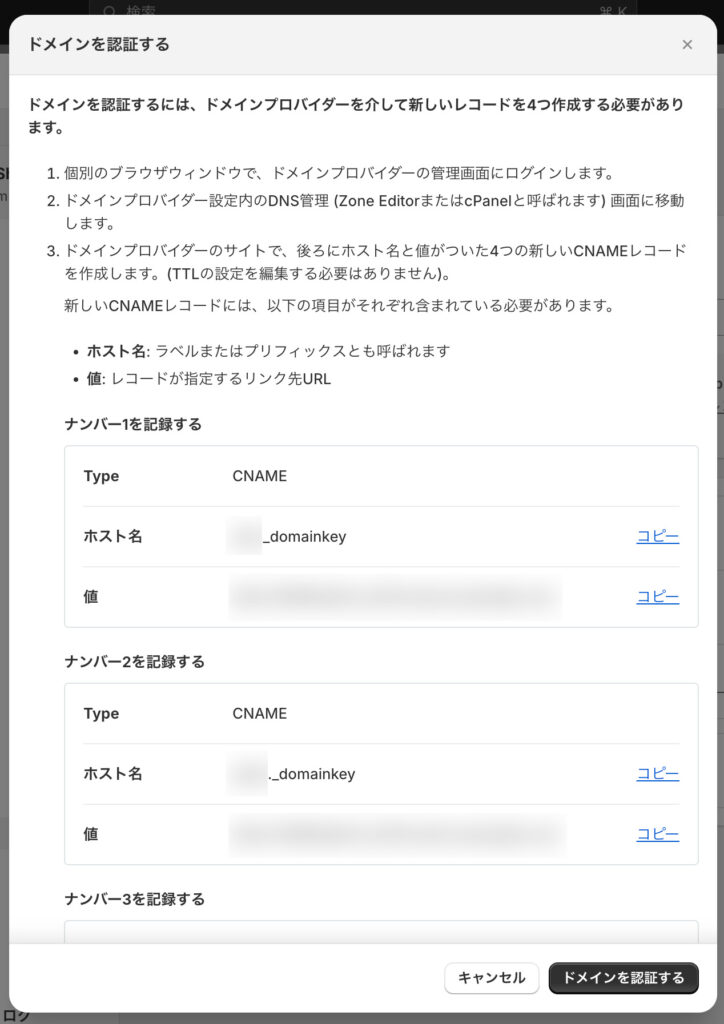
Task: Copy the record 1 ホスト名 value
Action: [657, 536]
